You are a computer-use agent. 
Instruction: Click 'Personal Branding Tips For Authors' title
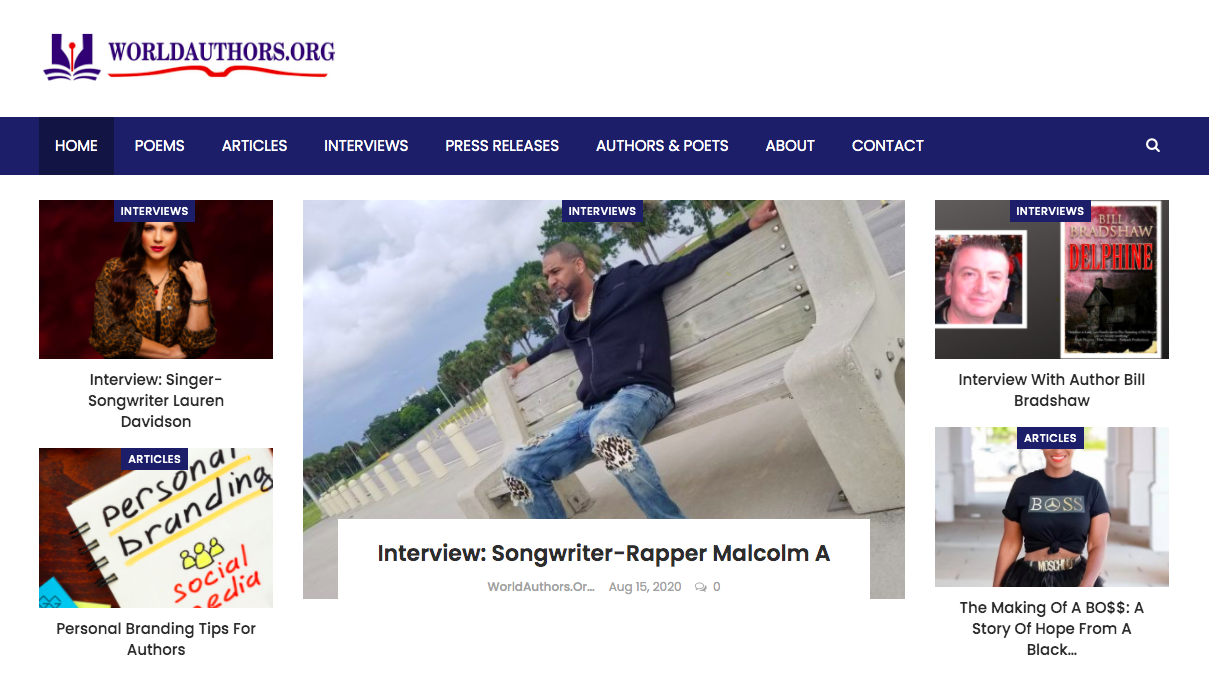tap(156, 639)
